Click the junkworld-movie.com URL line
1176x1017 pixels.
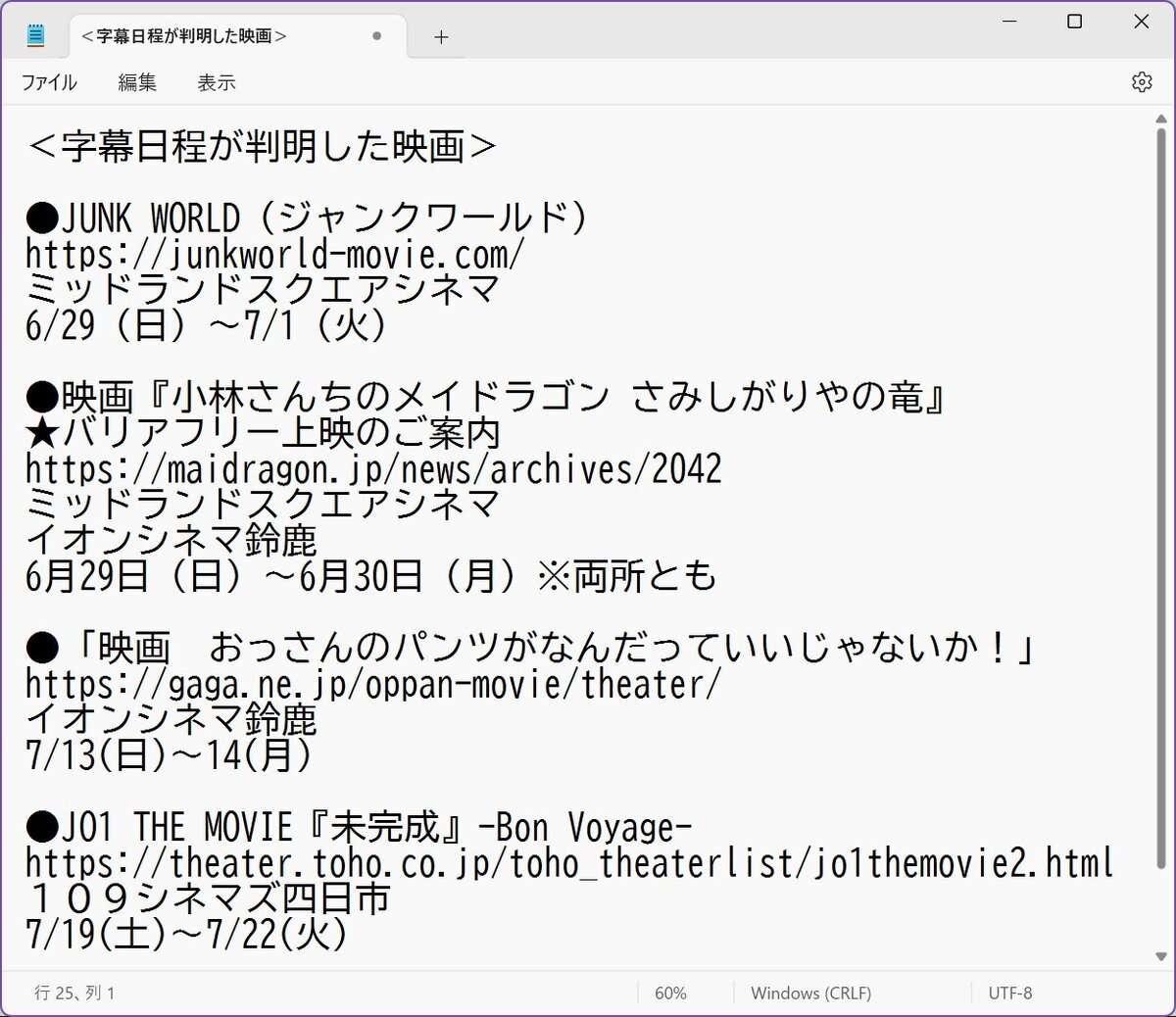click(275, 254)
